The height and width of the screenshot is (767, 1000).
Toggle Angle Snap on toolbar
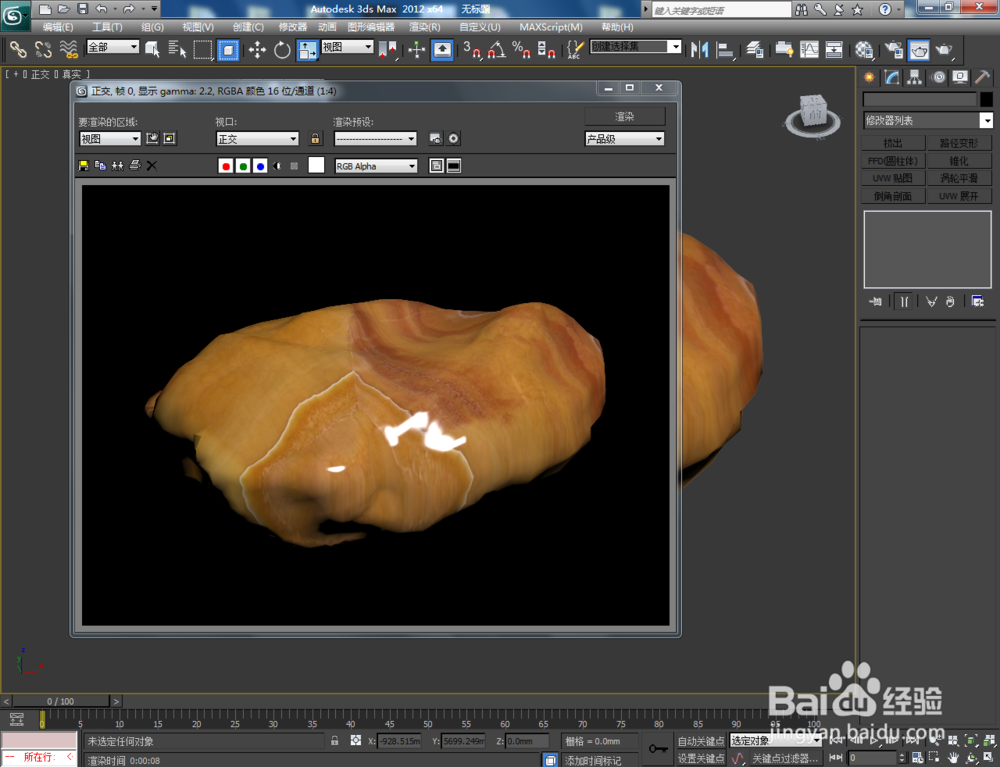[497, 50]
